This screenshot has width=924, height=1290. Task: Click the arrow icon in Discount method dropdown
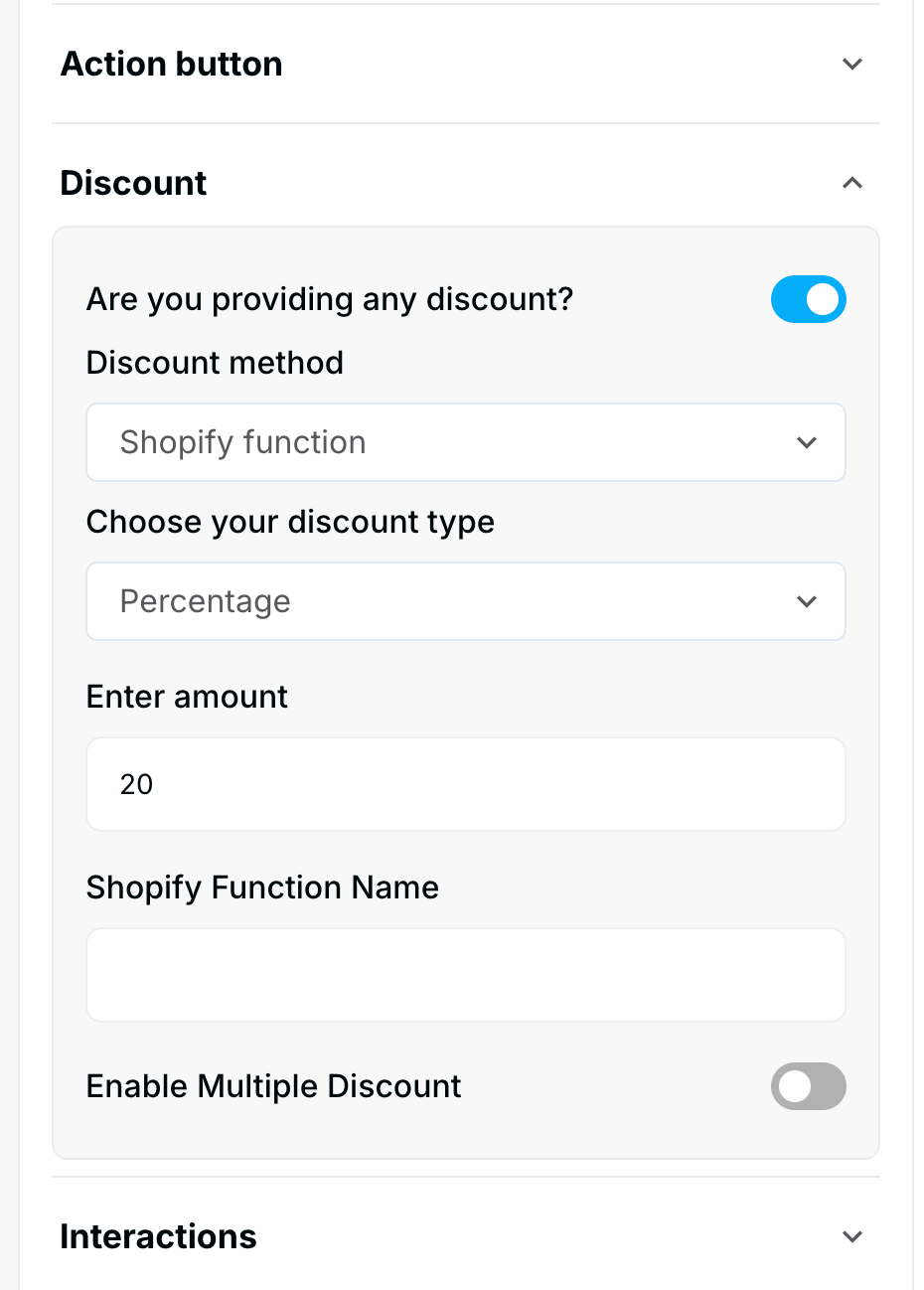pyautogui.click(x=807, y=442)
